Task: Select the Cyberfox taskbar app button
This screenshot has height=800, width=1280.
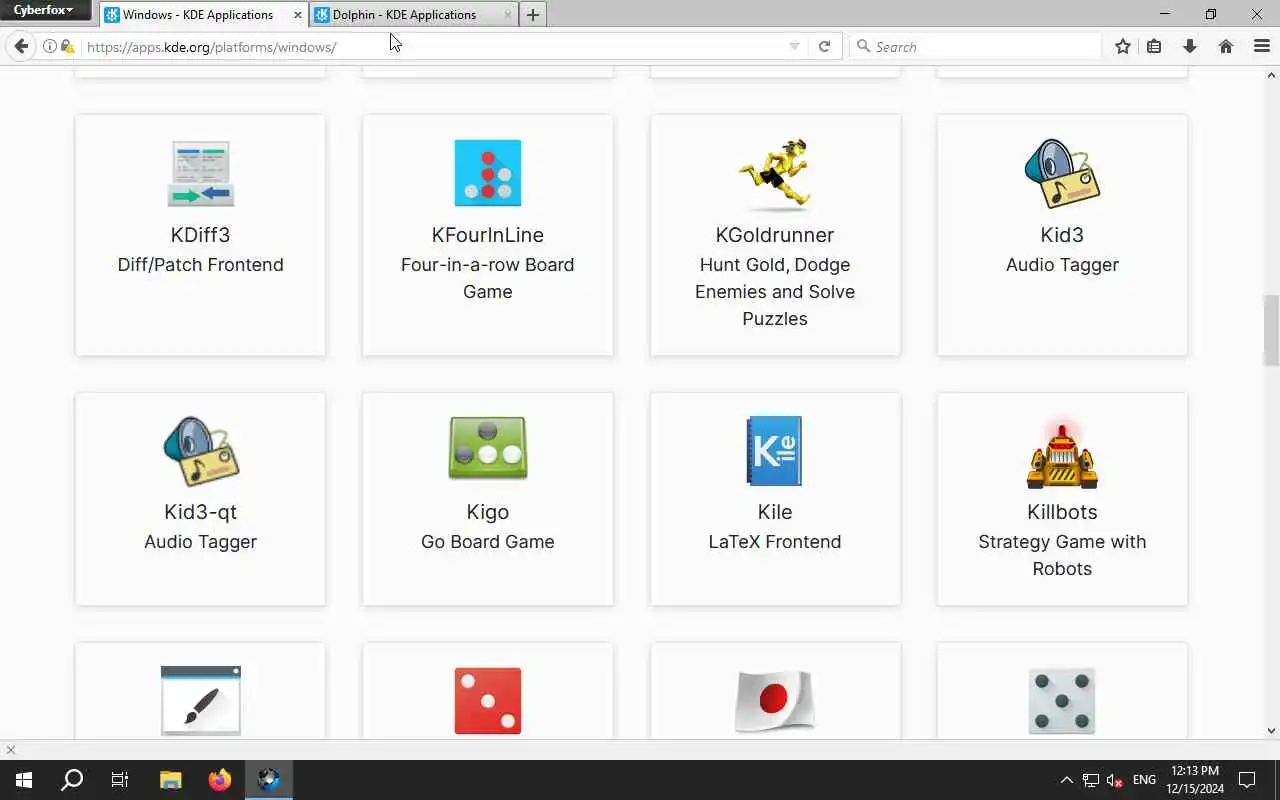Action: pyautogui.click(x=268, y=780)
